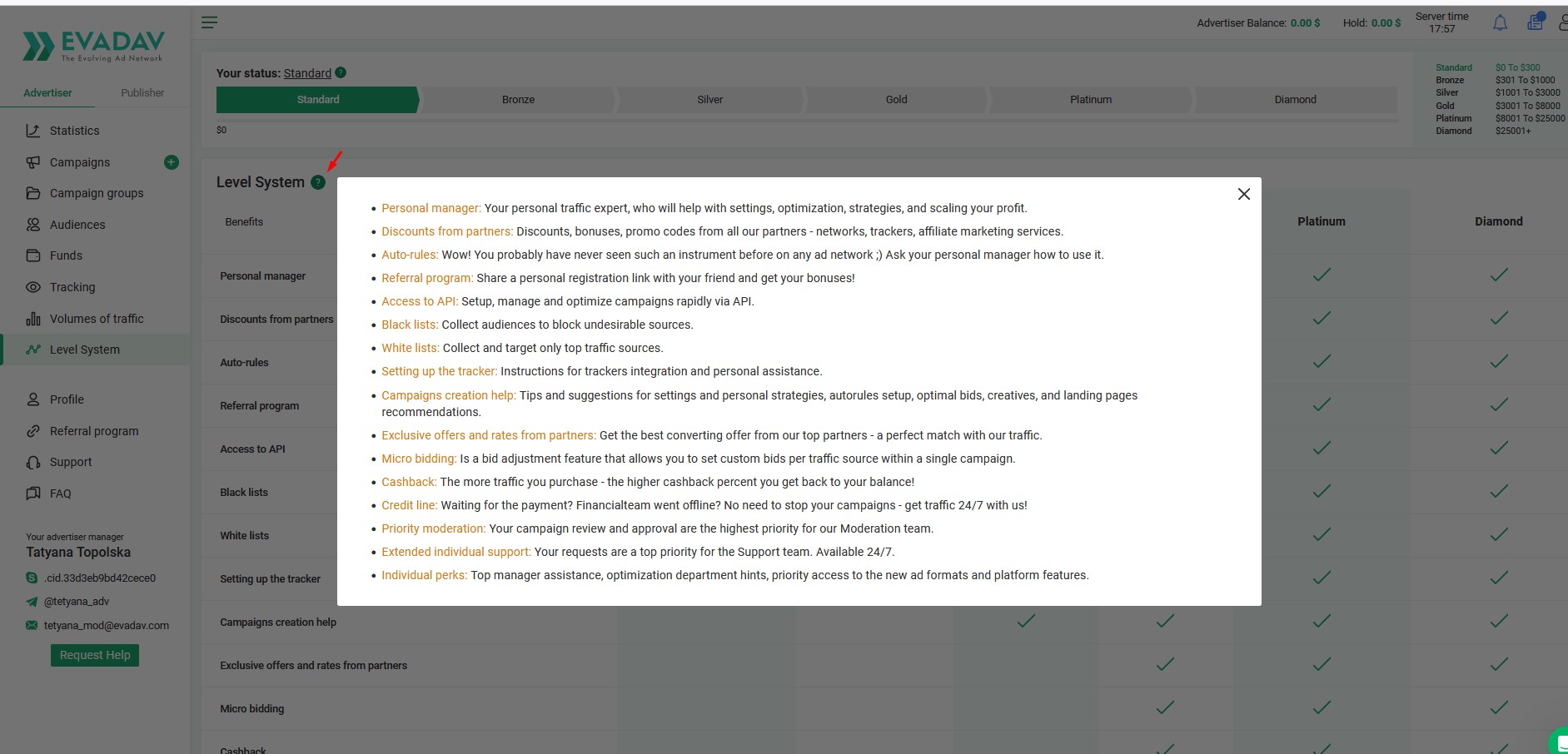Switch to the Publisher tab
The width and height of the screenshot is (1568, 754).
click(142, 92)
